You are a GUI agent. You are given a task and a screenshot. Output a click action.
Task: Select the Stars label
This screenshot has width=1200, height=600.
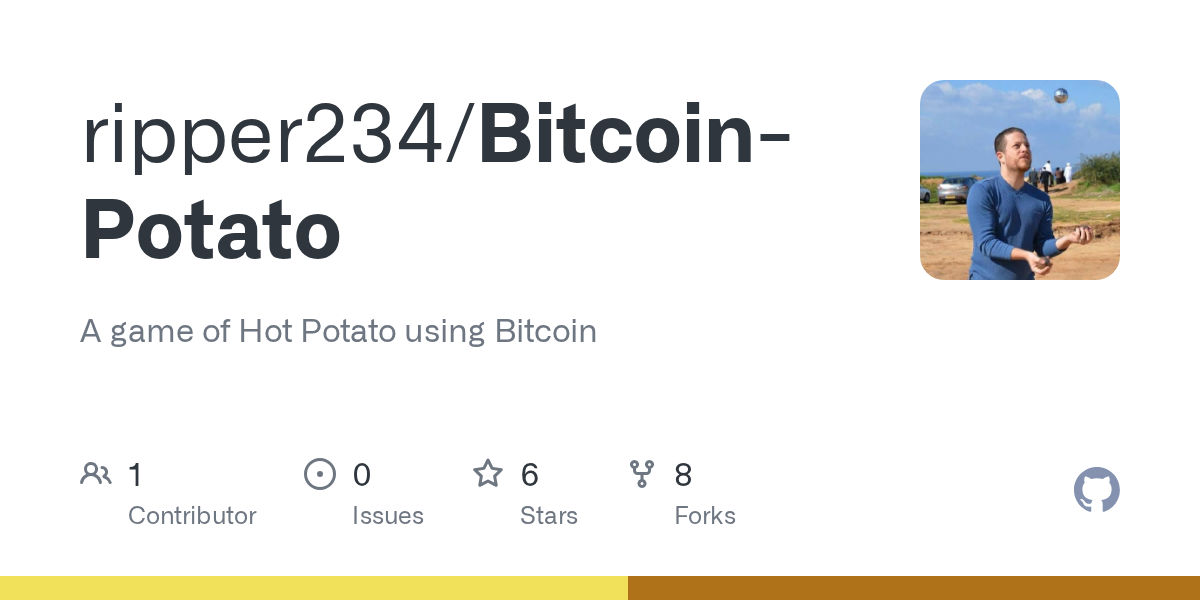(548, 516)
